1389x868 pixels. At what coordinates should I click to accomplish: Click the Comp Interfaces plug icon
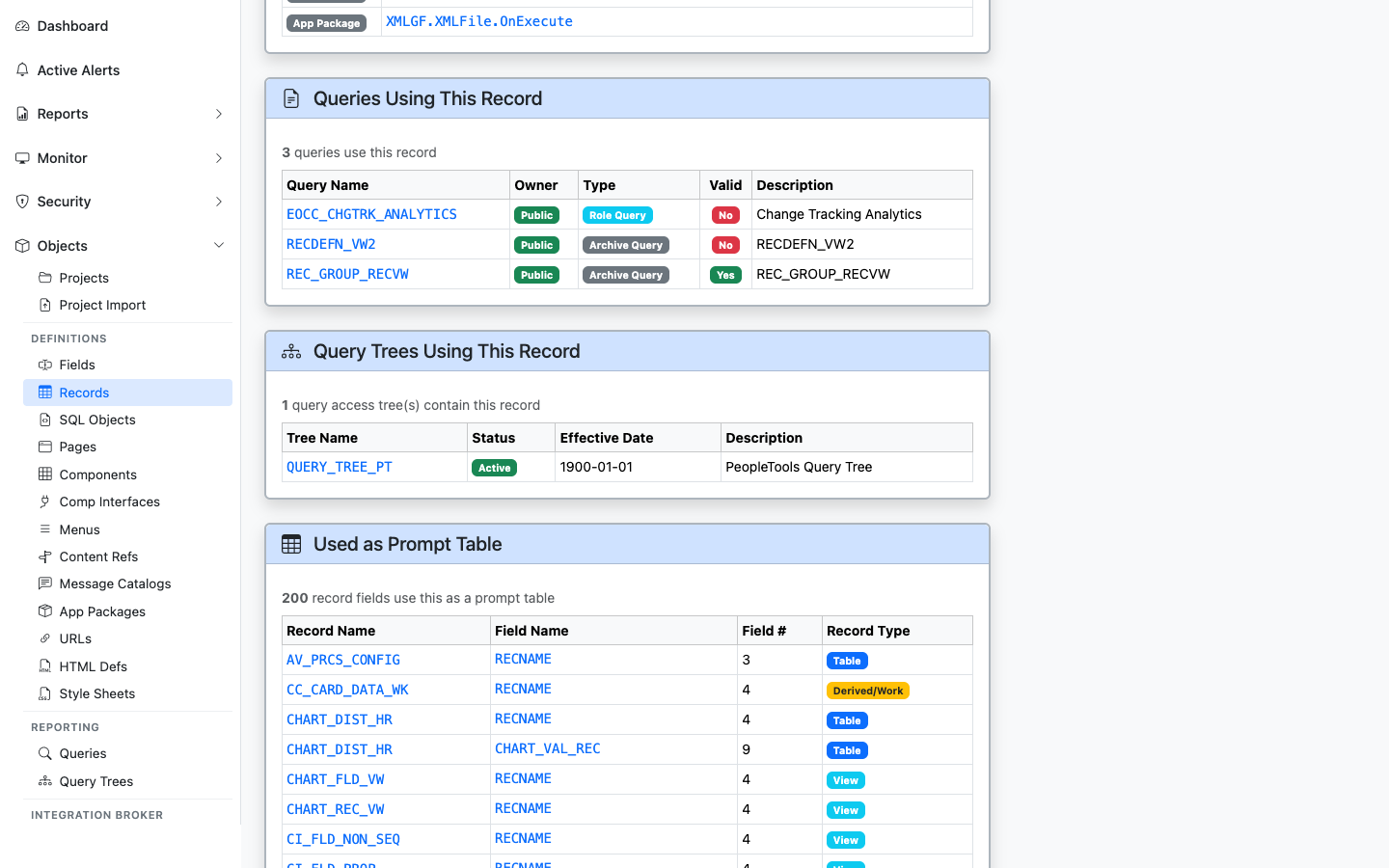[44, 502]
